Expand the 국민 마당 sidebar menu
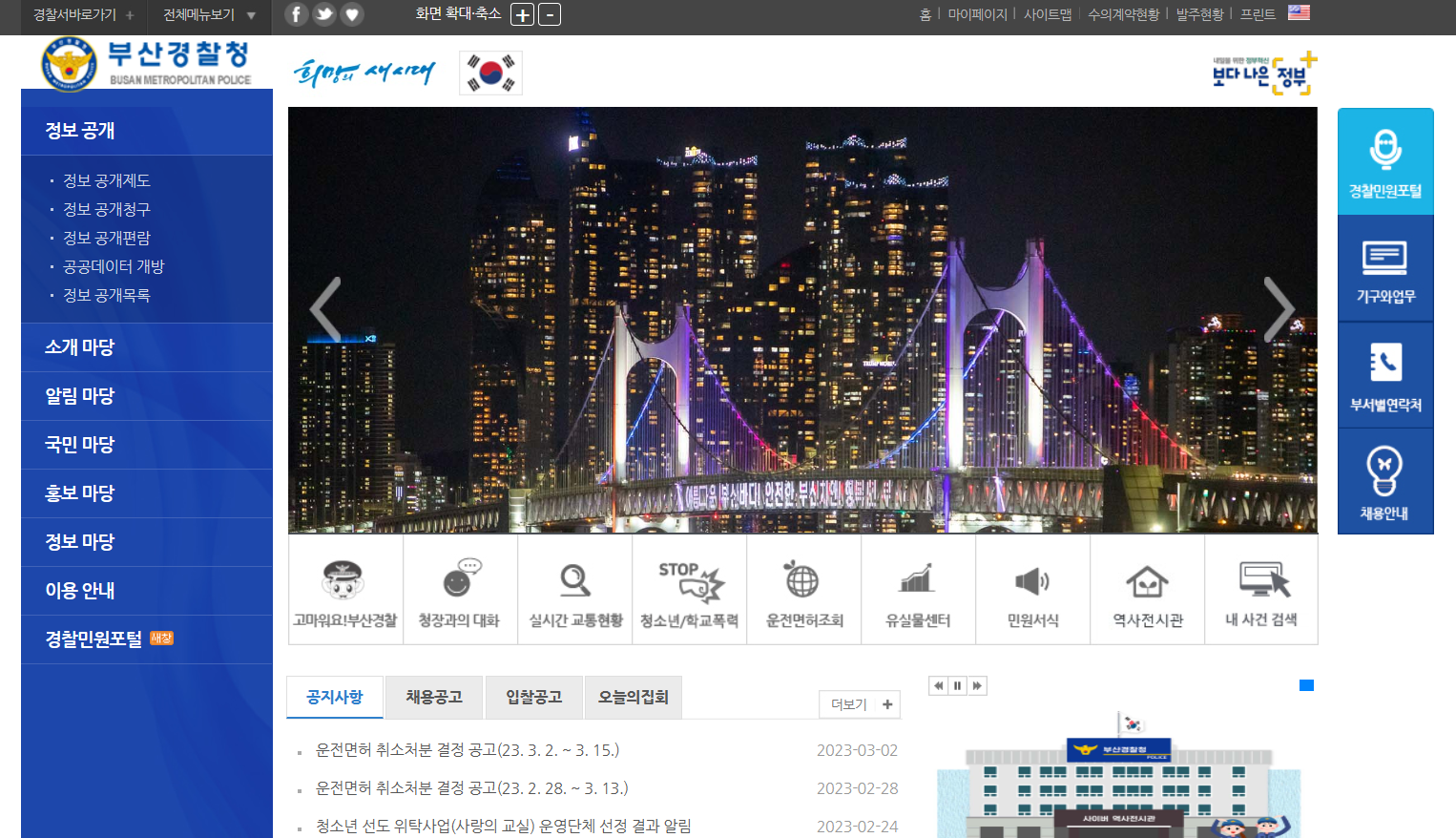Image resolution: width=1456 pixels, height=838 pixels. point(147,445)
